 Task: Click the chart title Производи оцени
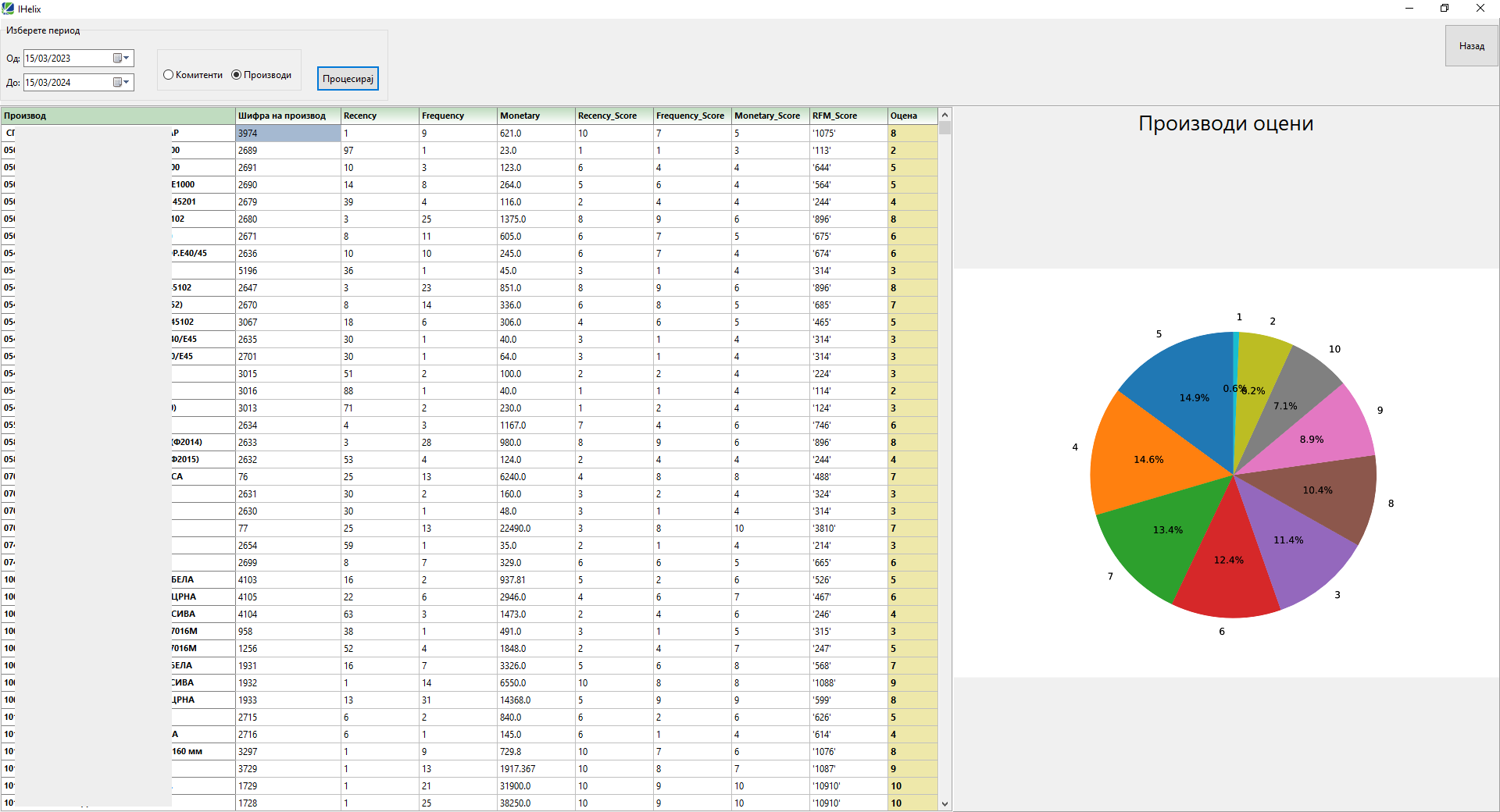tap(1225, 123)
